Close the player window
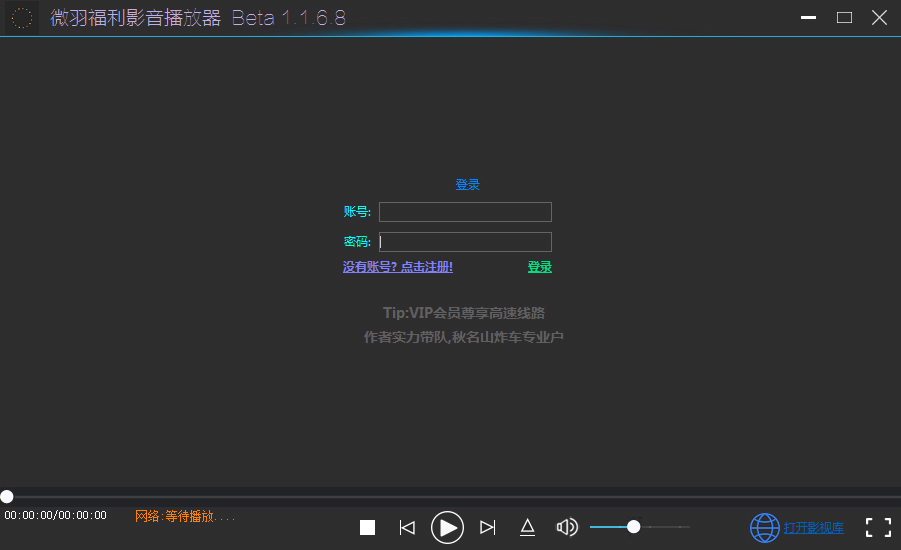This screenshot has height=550, width=901. tap(879, 18)
